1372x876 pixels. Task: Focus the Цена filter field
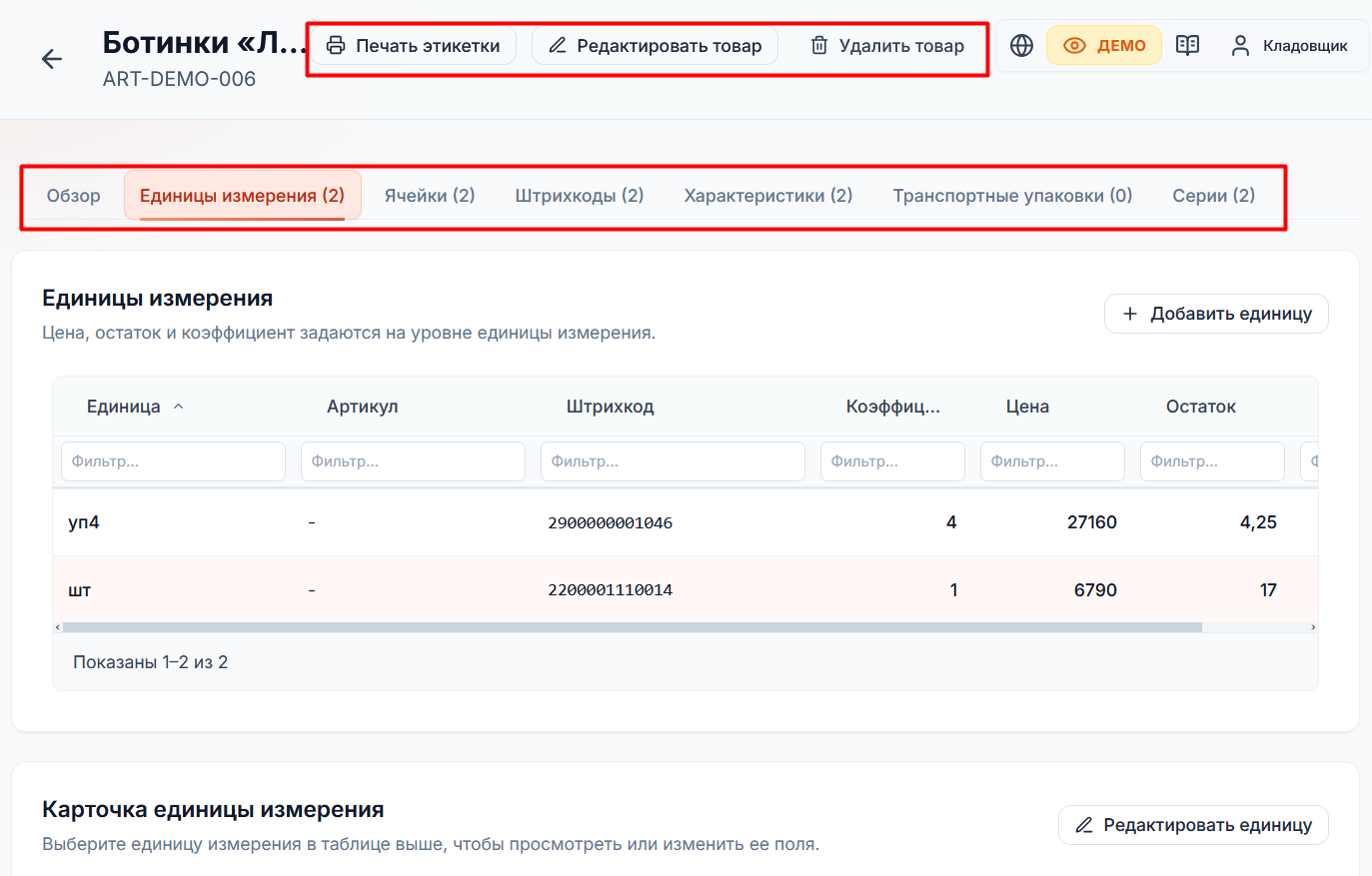pyautogui.click(x=1053, y=461)
